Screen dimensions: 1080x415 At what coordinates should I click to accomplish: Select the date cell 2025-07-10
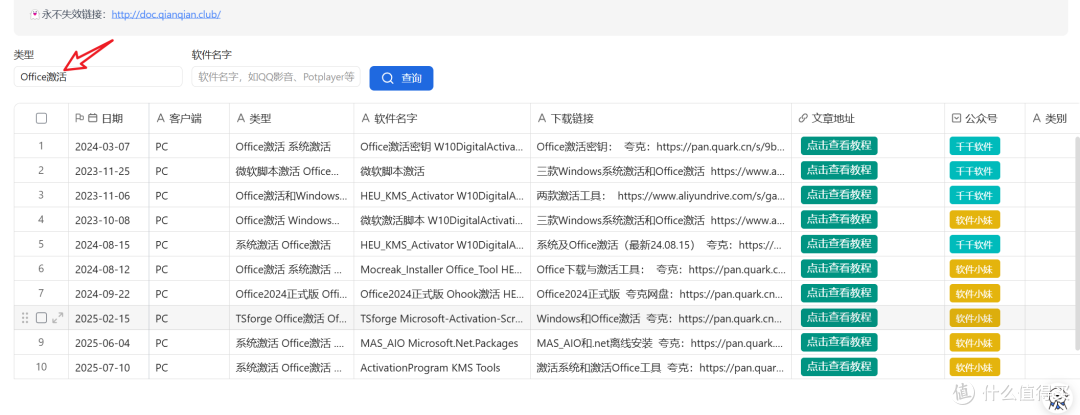(109, 368)
